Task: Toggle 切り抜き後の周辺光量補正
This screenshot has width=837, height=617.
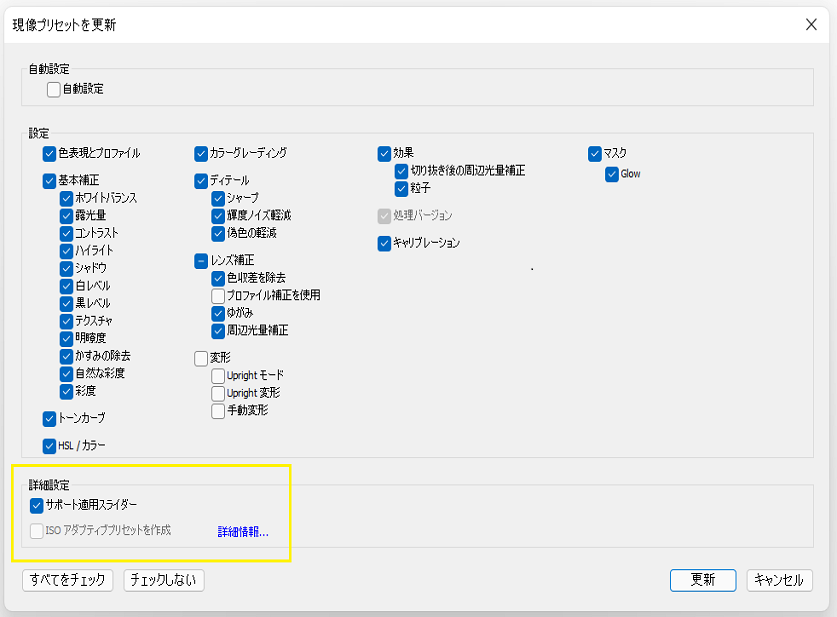Action: (x=401, y=171)
